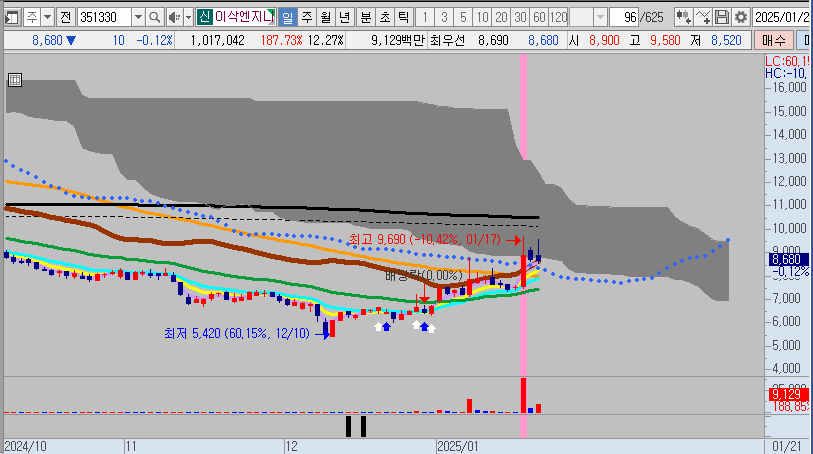
Task: Add a line indicator icon
Action: coord(703,17)
